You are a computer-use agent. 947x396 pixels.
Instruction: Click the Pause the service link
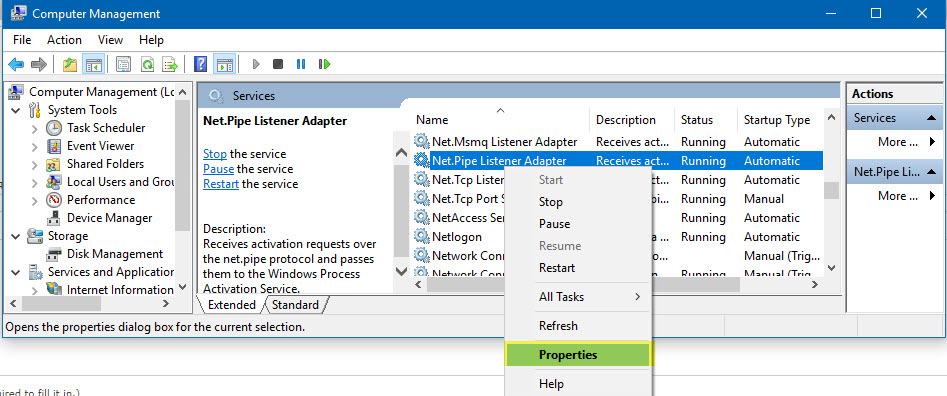(218, 169)
